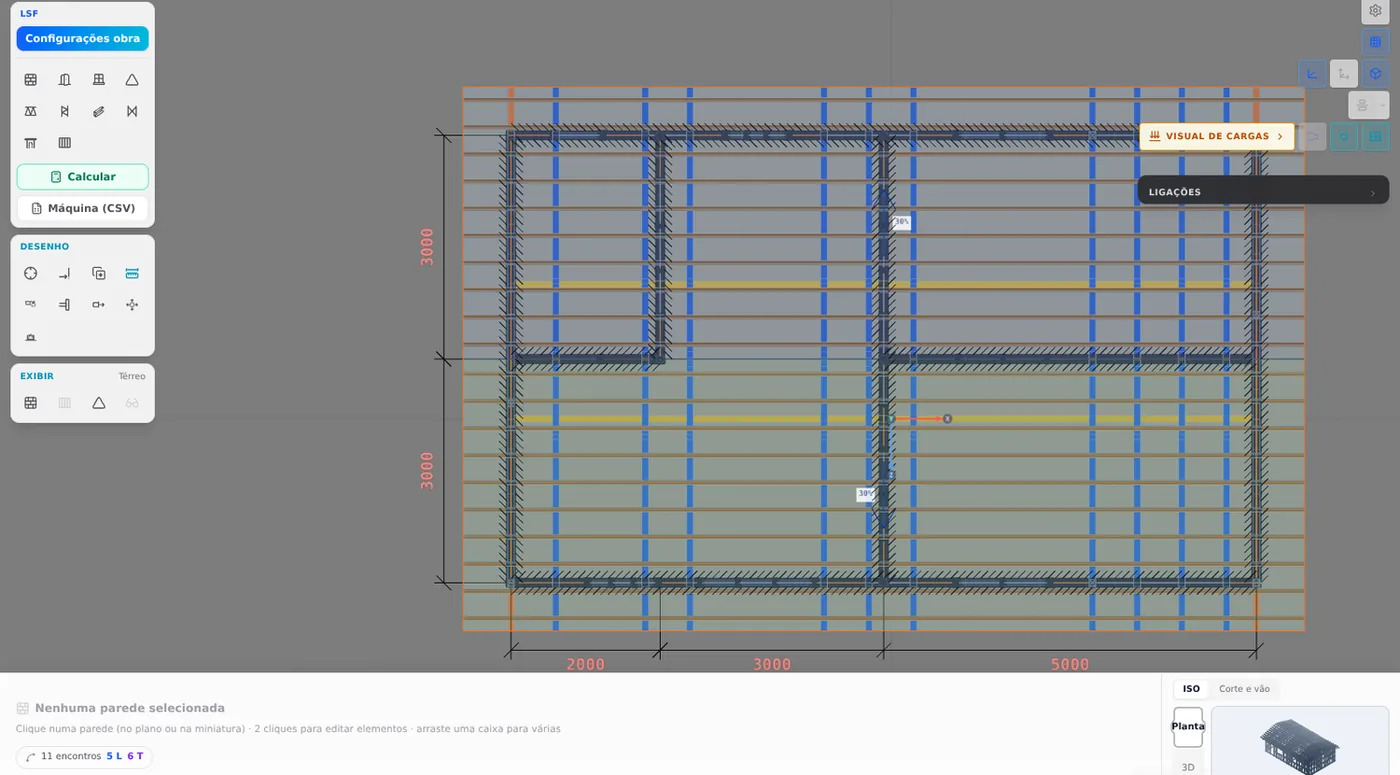
Task: Select the door opening tool in LSF
Action: pyautogui.click(x=65, y=80)
